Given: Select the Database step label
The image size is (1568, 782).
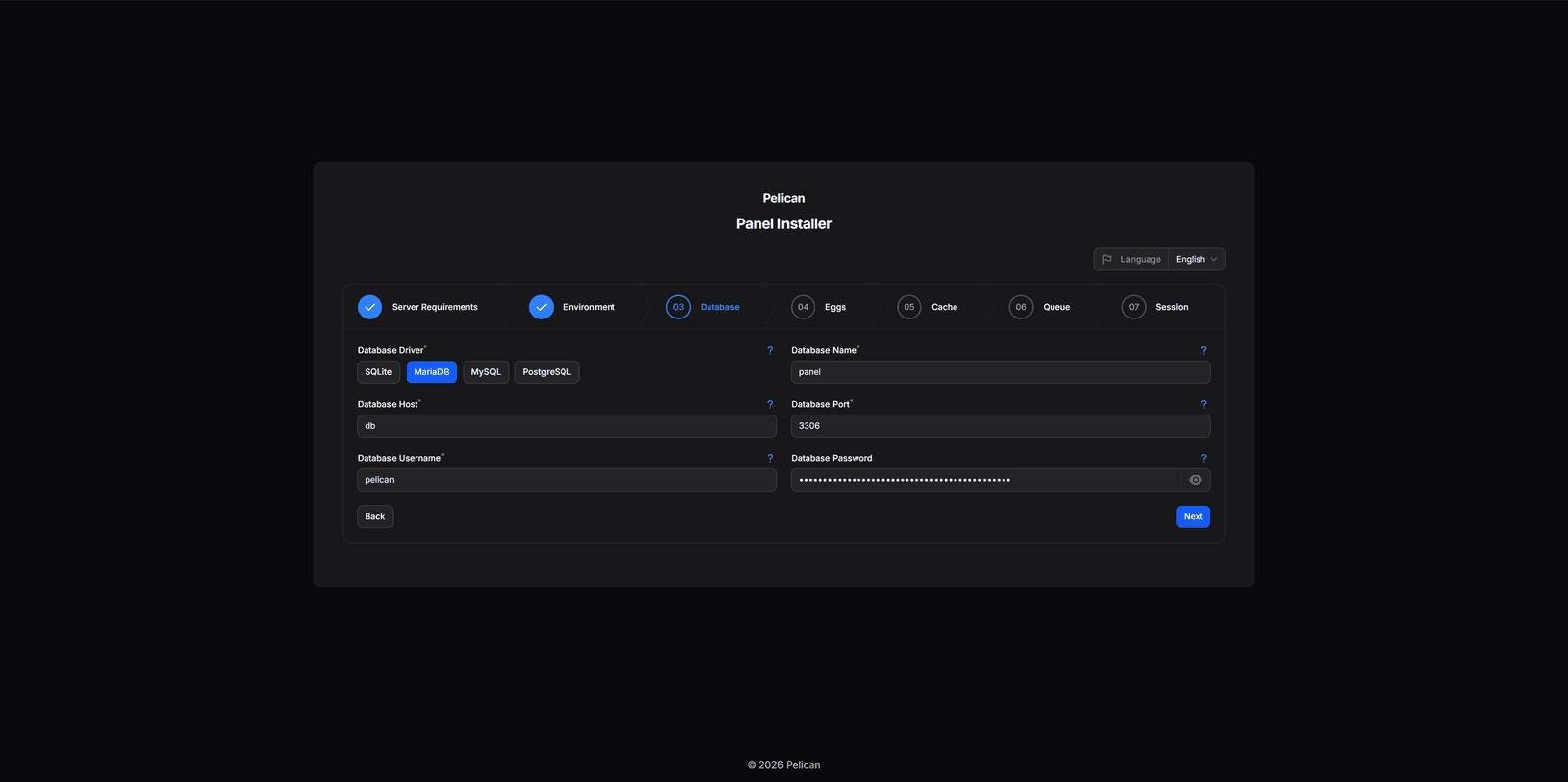Looking at the screenshot, I should (720, 307).
